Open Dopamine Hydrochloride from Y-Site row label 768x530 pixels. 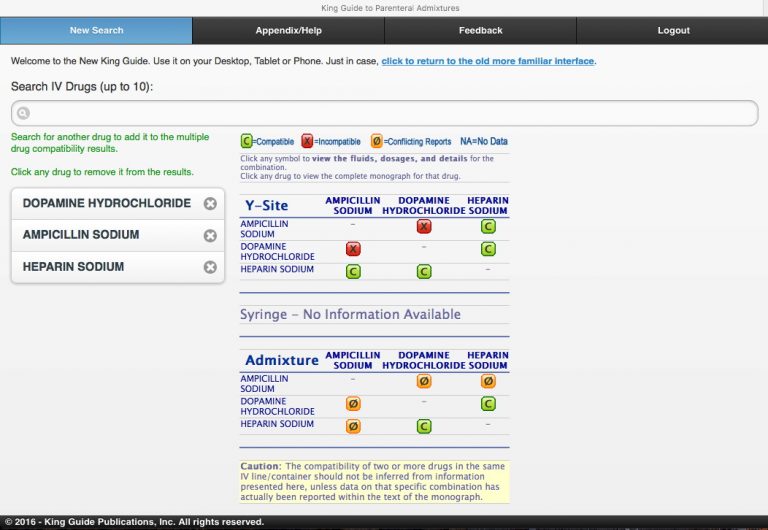tap(277, 251)
